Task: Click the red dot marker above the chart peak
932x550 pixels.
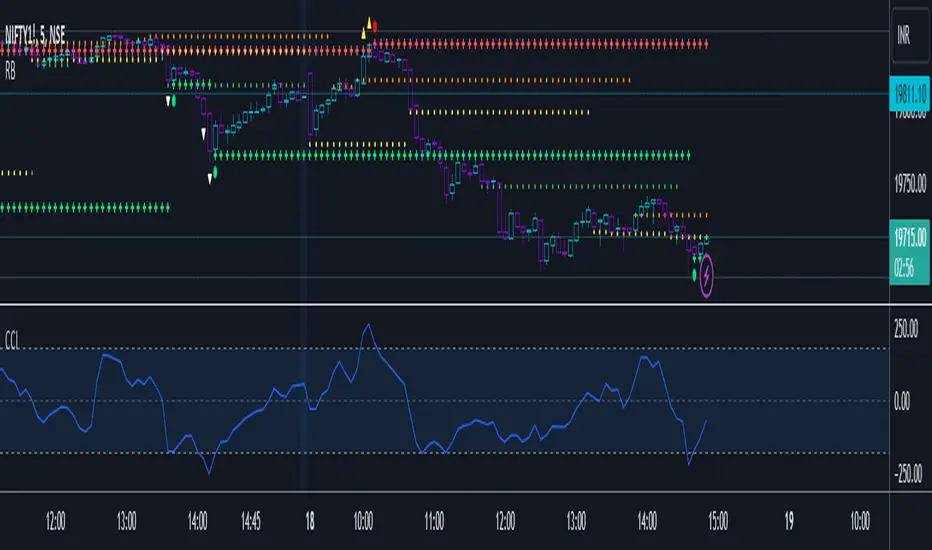Action: 374,27
